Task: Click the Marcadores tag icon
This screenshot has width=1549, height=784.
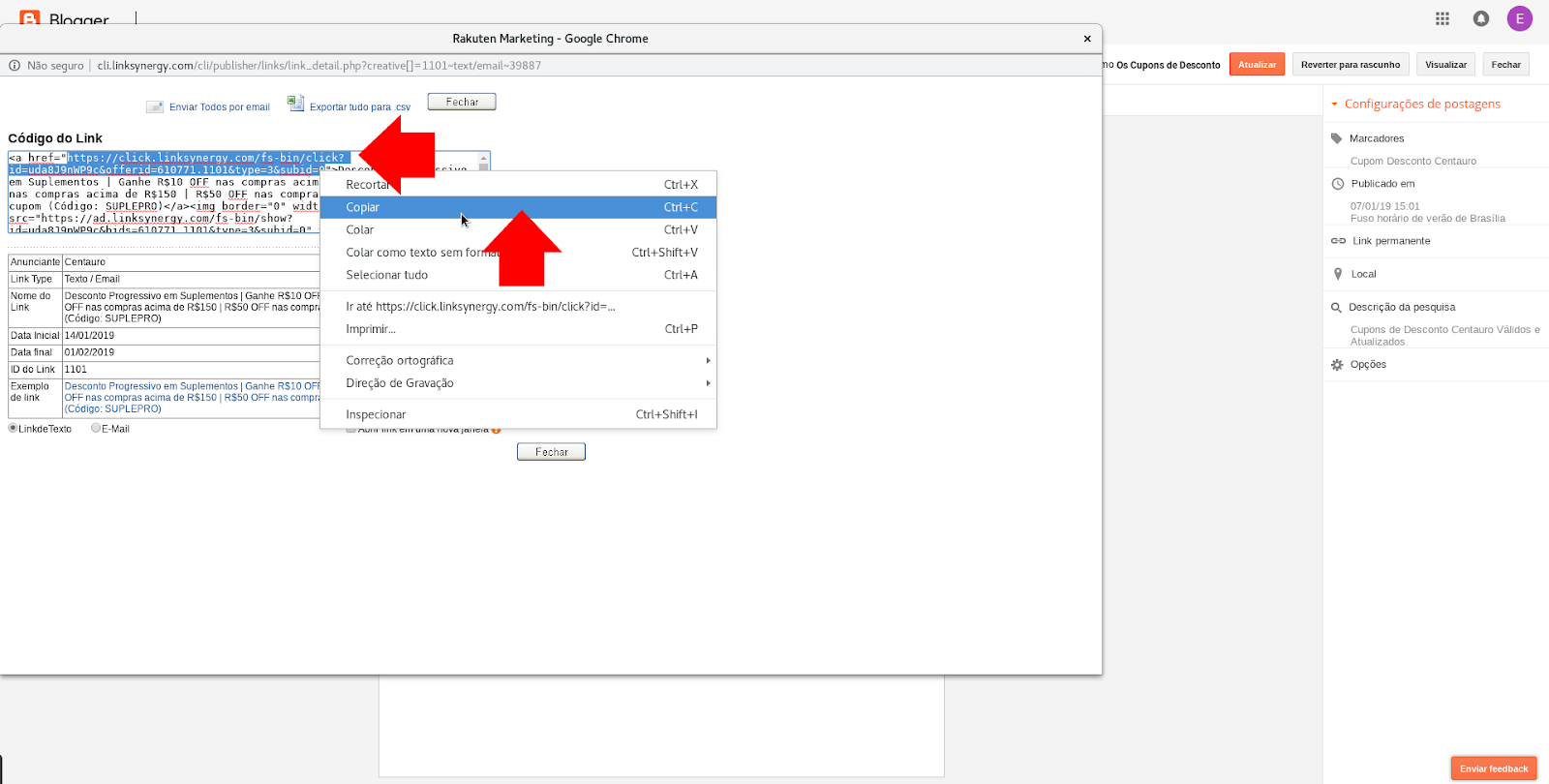Action: click(1337, 138)
